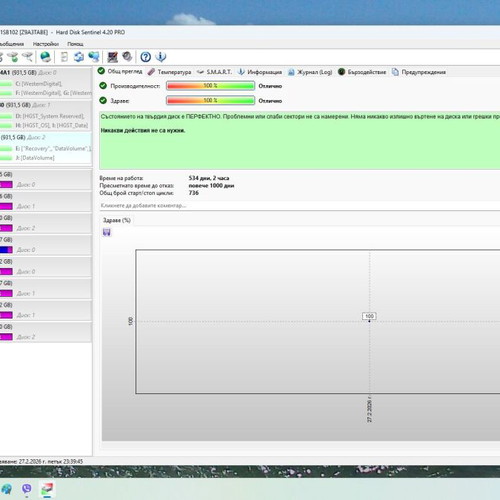
Task: Switch to the Информация tab
Action: [260, 72]
